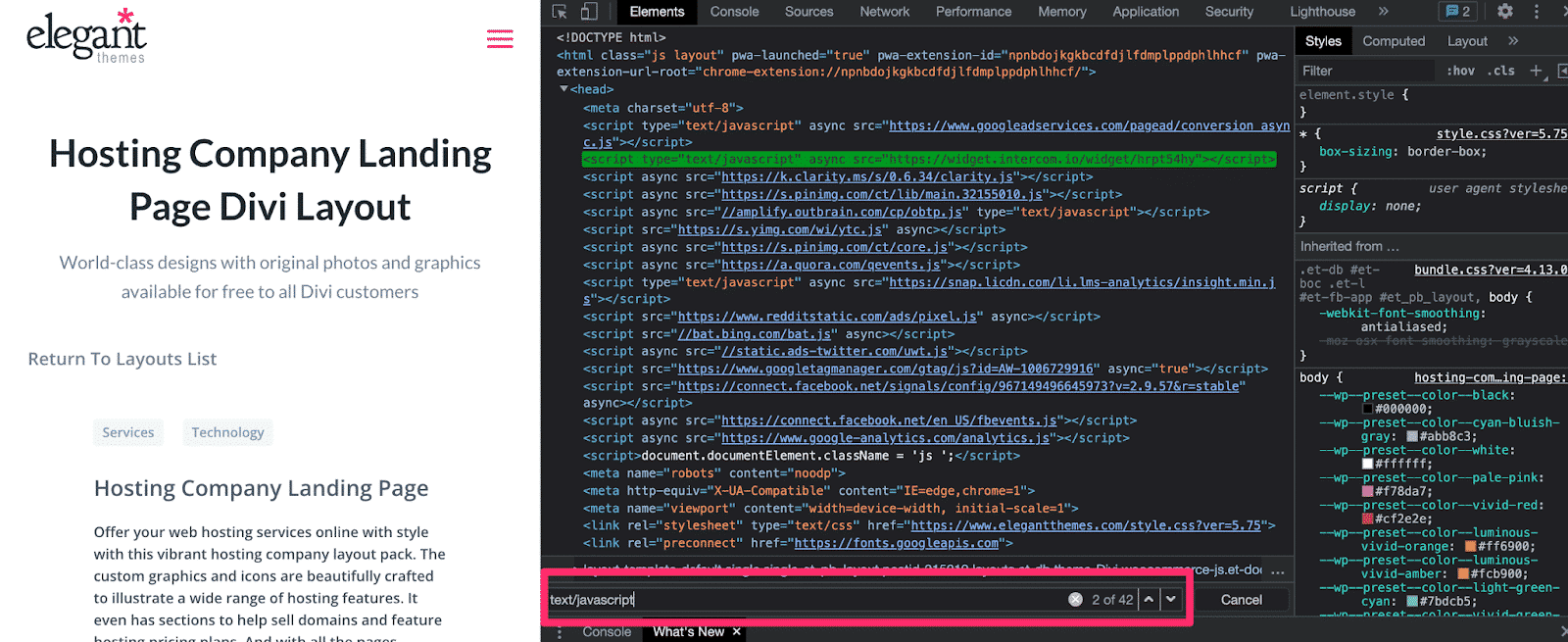Click the #ffffff white color swatch
This screenshot has height=642, width=1568.
(x=1367, y=465)
